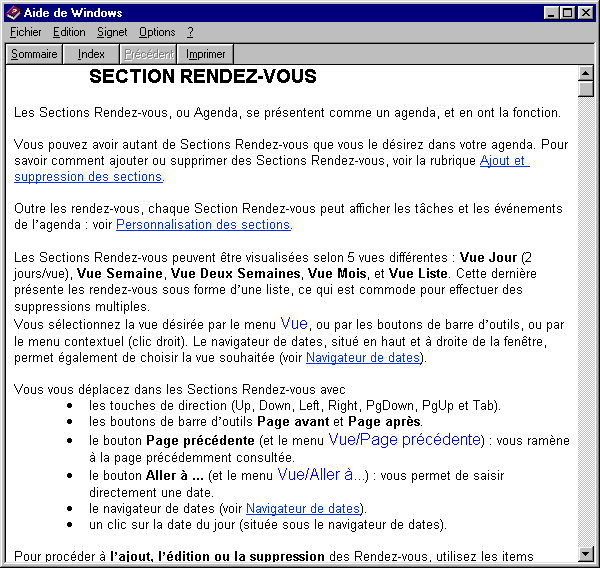Click the bold 'Vue Mois' text
600x568 pixels.
pos(337,273)
